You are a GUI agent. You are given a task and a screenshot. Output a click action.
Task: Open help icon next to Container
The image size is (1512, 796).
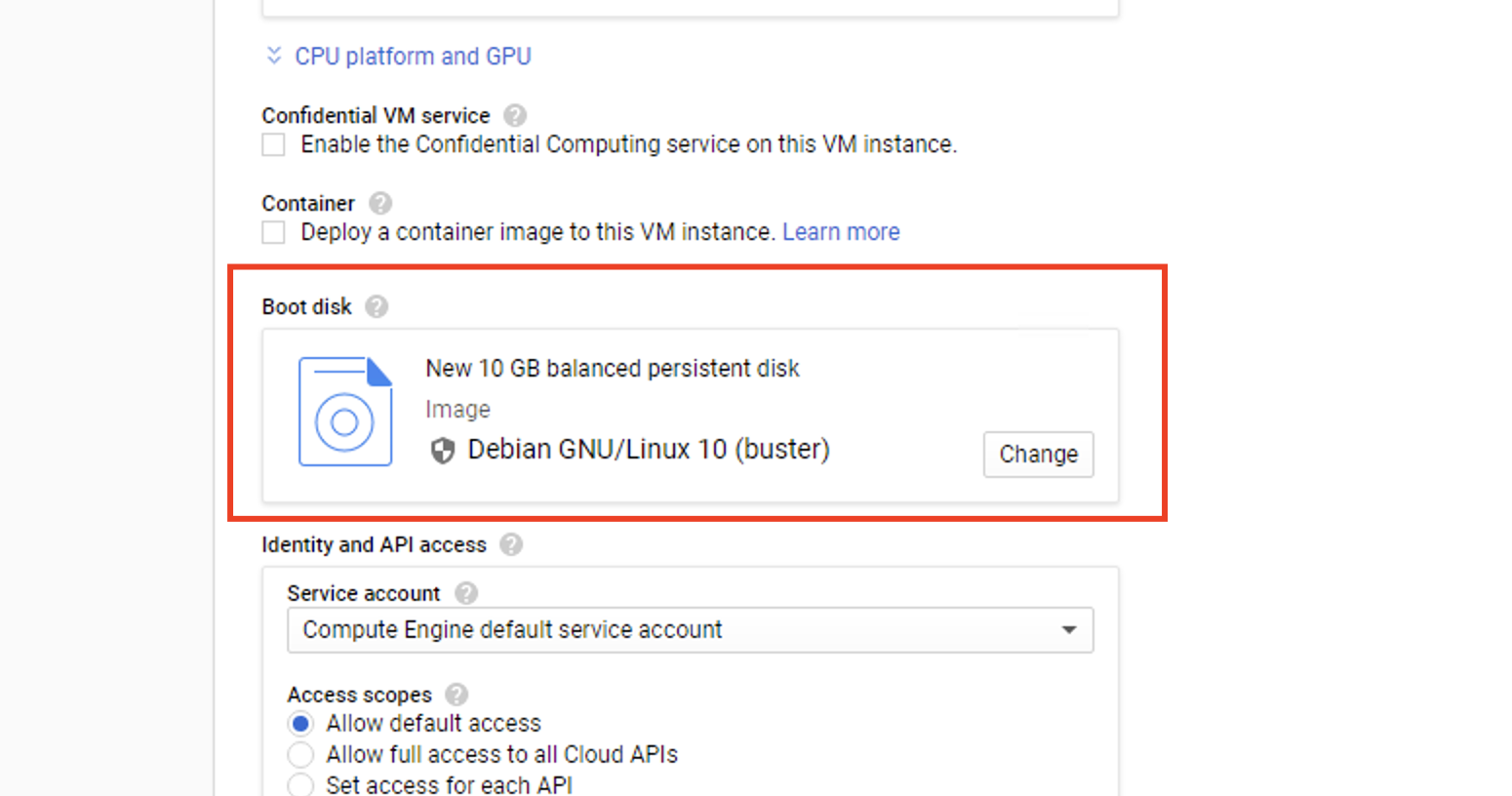pyautogui.click(x=380, y=203)
